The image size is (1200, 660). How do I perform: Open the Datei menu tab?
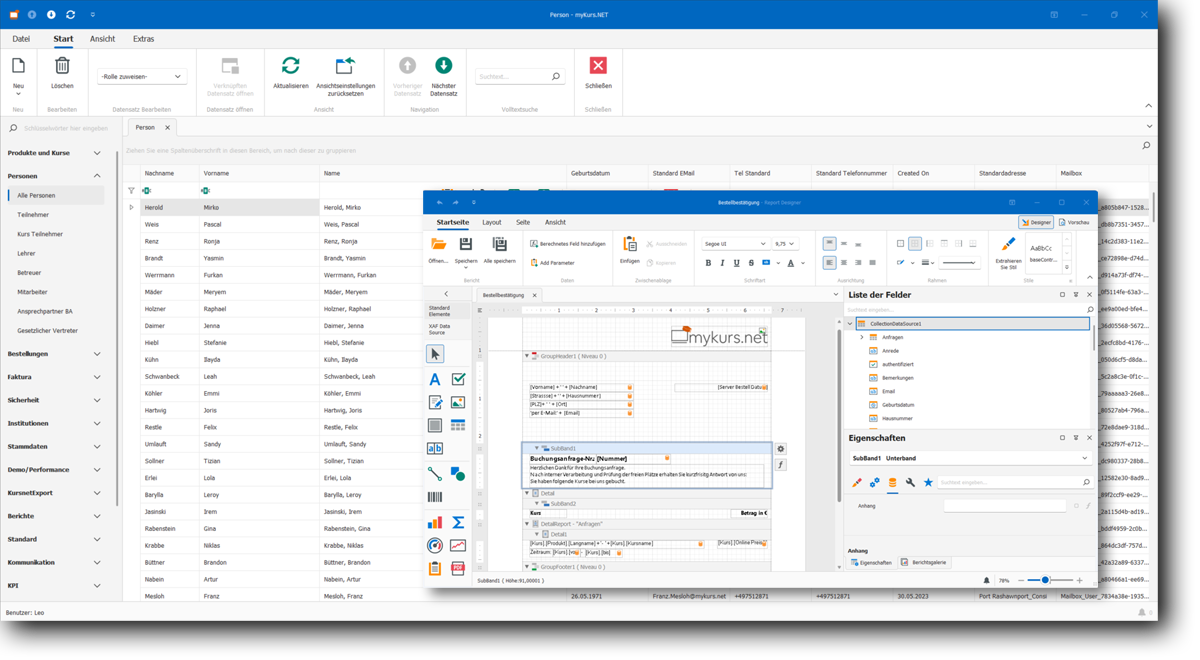pyautogui.click(x=21, y=39)
